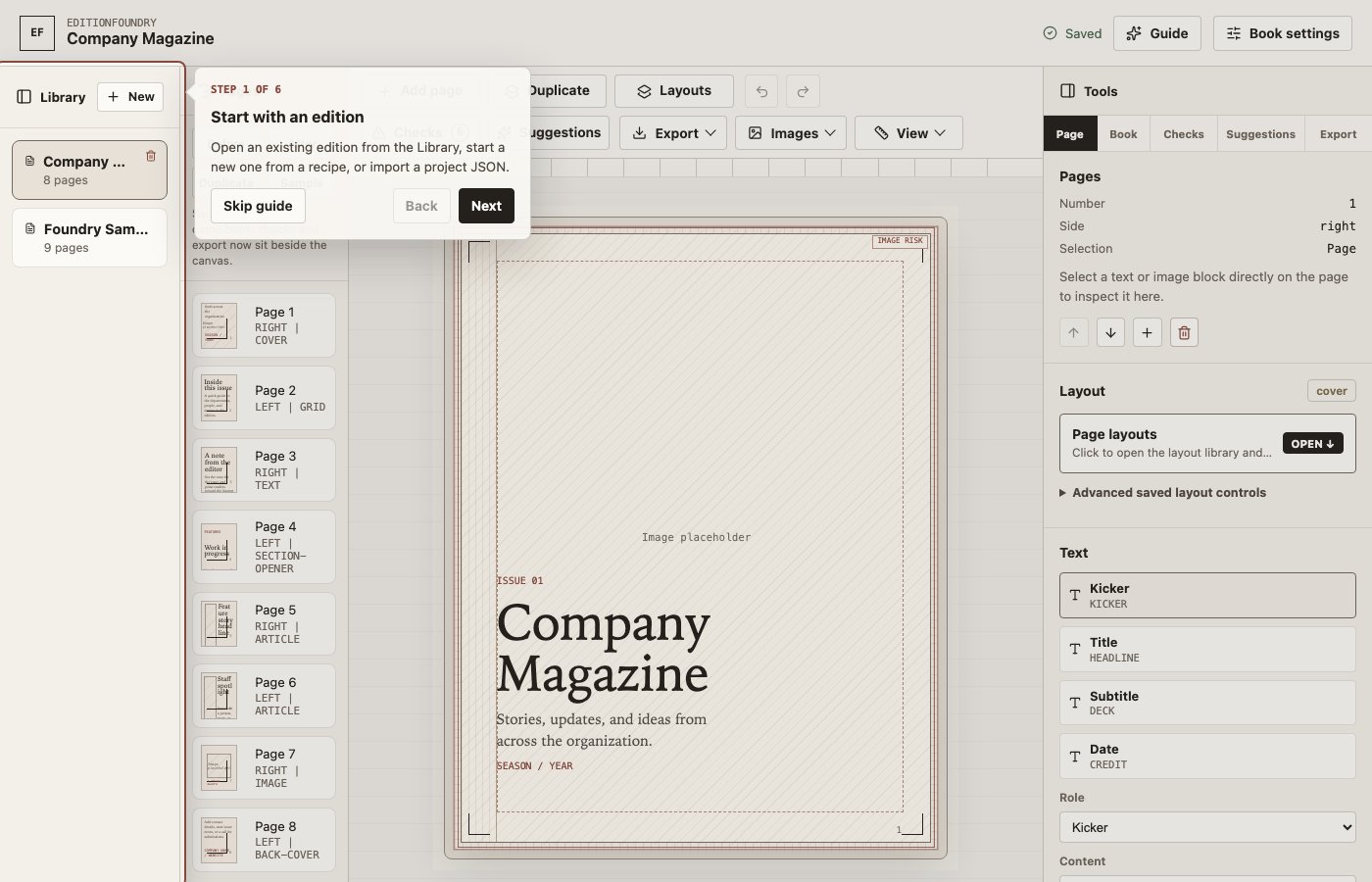Select the Title headline text block
The height and width of the screenshot is (882, 1372).
[1207, 650]
